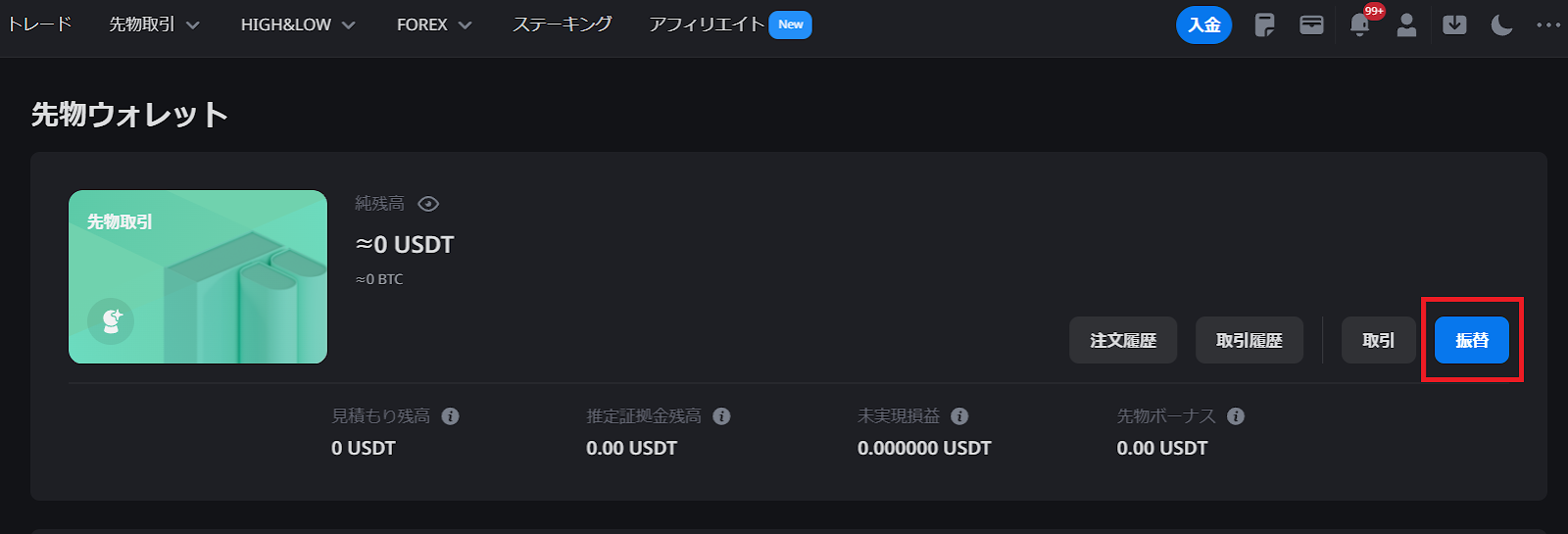
Task: Open the wallet card icon in header
Action: [1311, 24]
